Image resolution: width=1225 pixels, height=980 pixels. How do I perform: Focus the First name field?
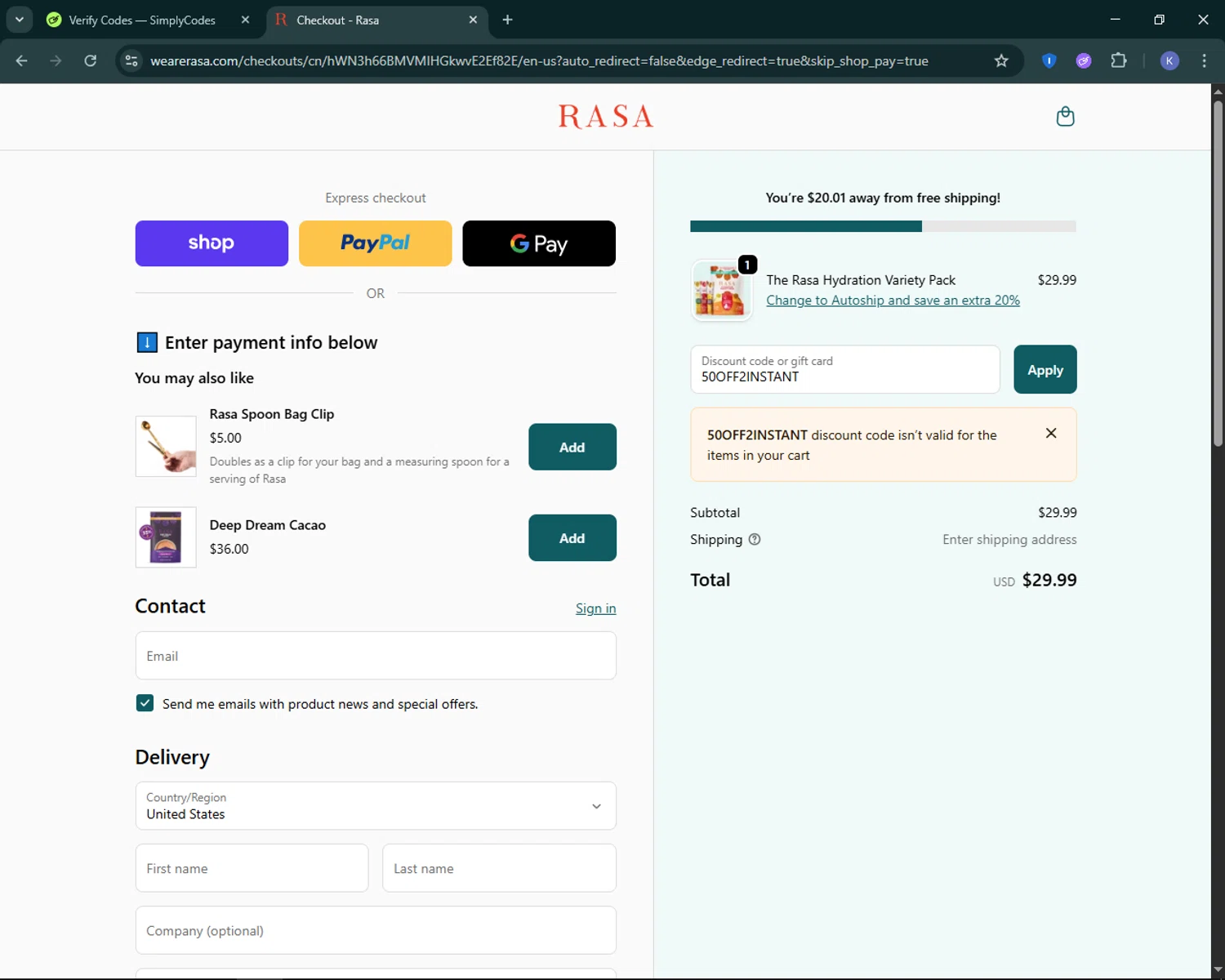[252, 868]
